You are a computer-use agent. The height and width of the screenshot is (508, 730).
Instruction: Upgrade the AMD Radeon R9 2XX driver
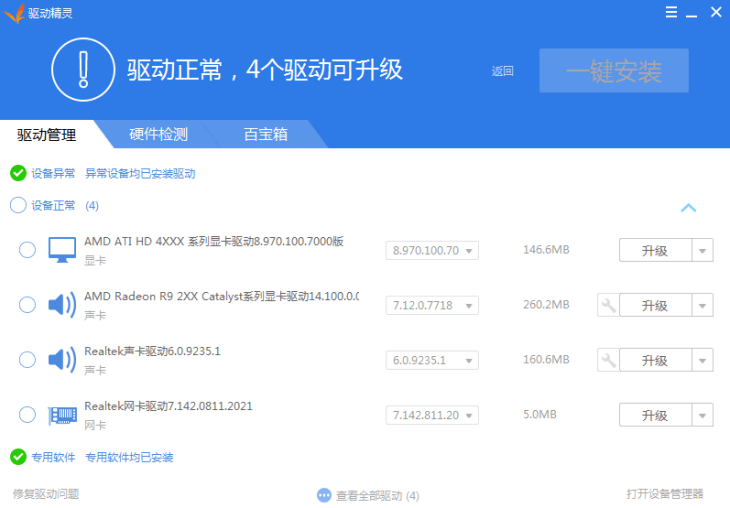coord(655,305)
